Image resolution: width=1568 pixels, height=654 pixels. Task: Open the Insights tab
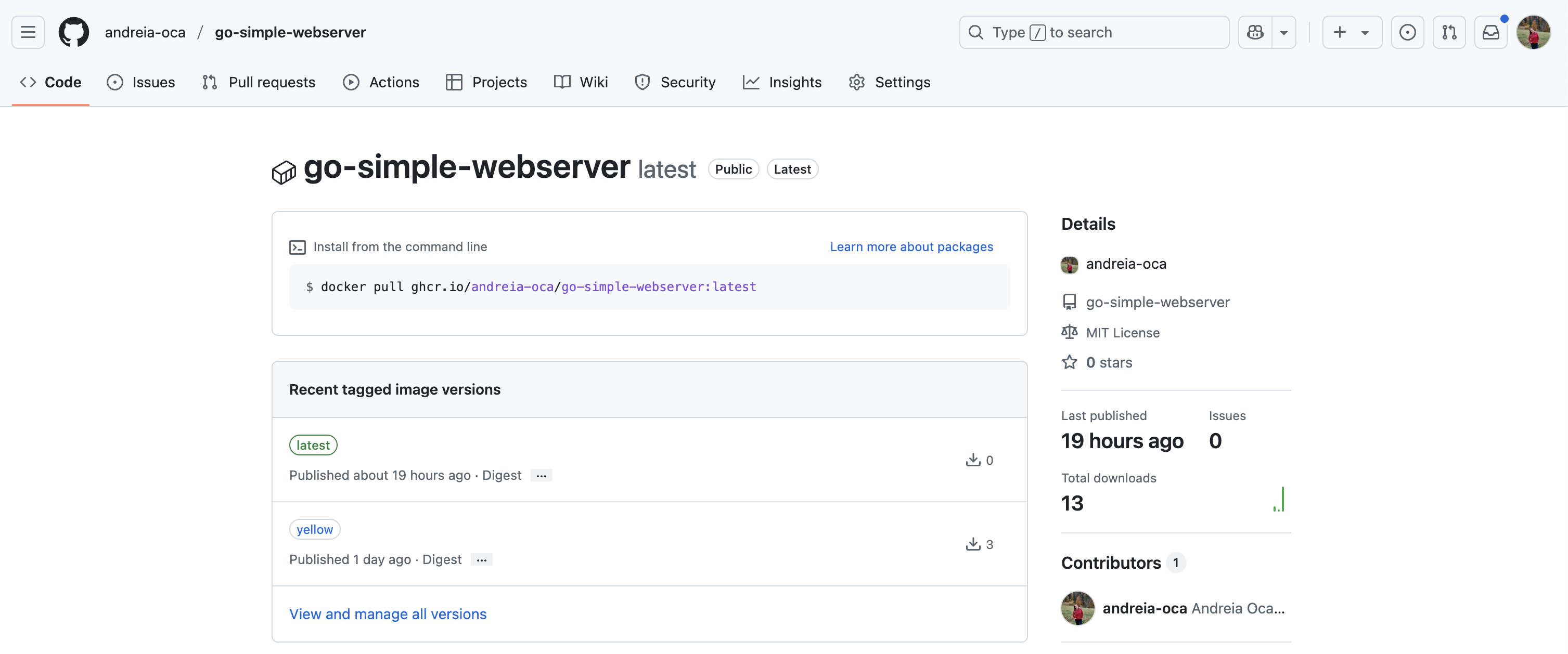coord(782,82)
